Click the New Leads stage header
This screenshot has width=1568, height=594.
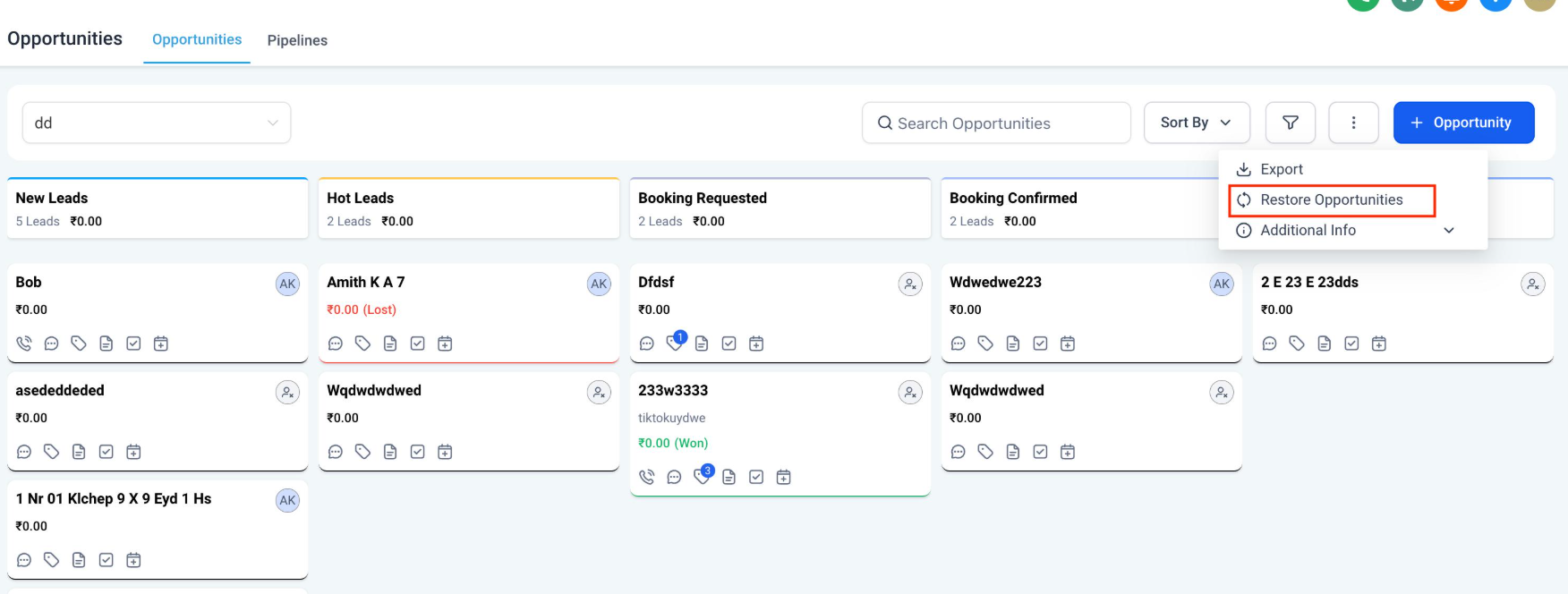tap(158, 208)
